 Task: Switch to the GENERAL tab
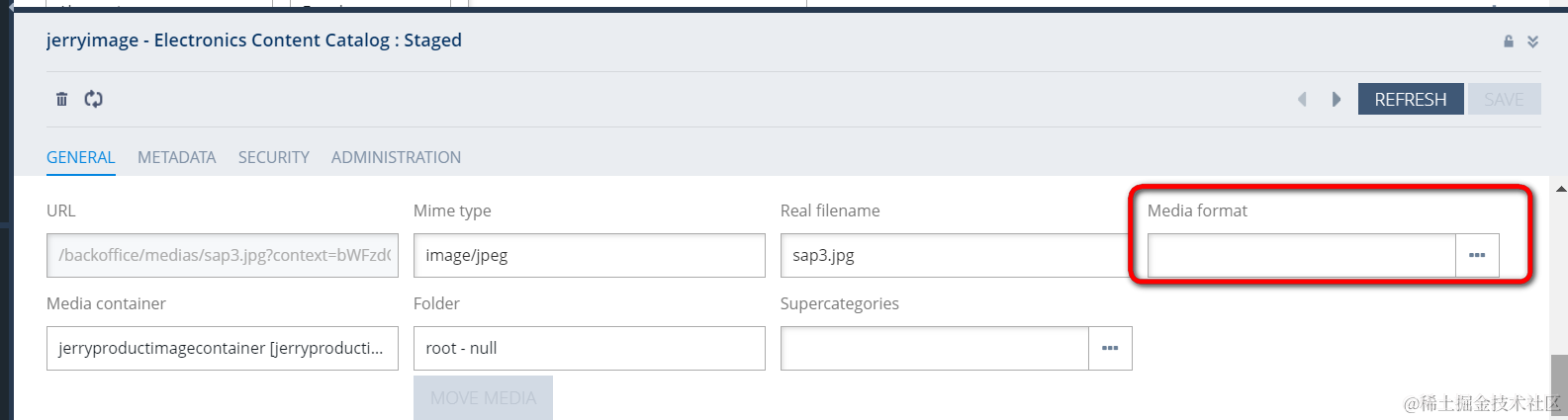[81, 157]
